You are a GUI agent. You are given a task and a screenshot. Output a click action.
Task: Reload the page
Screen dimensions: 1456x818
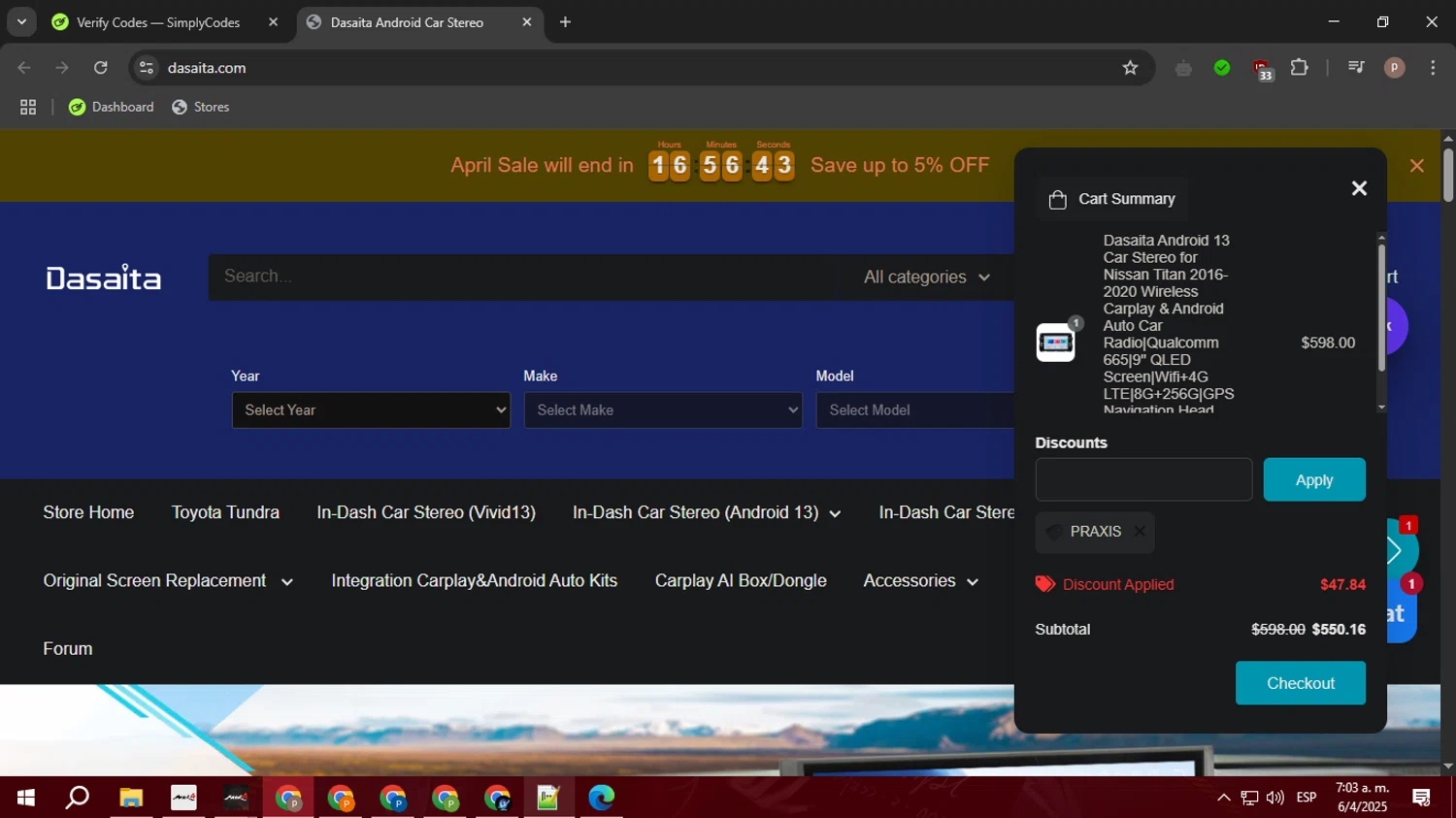pyautogui.click(x=101, y=68)
